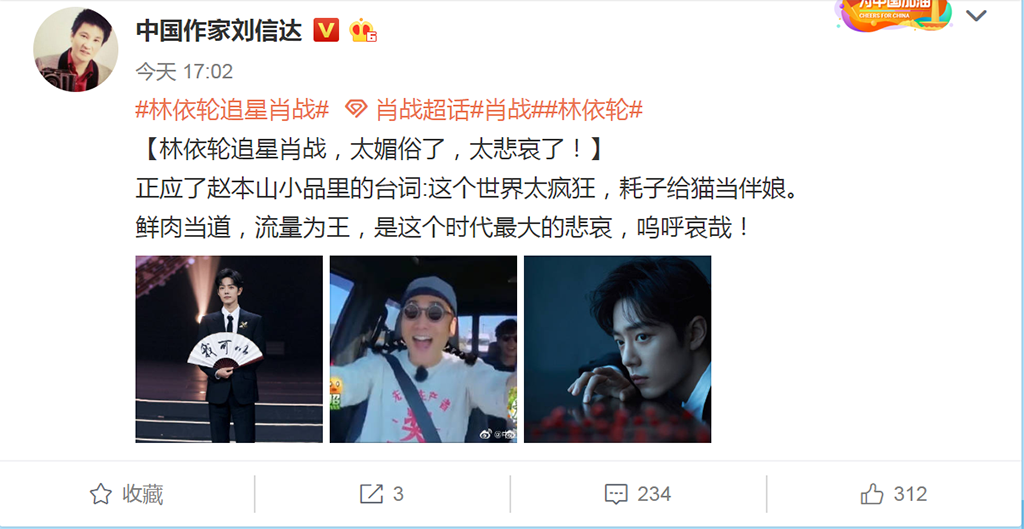Open 肖战超话 super topic link
This screenshot has height=529, width=1024.
[423, 110]
